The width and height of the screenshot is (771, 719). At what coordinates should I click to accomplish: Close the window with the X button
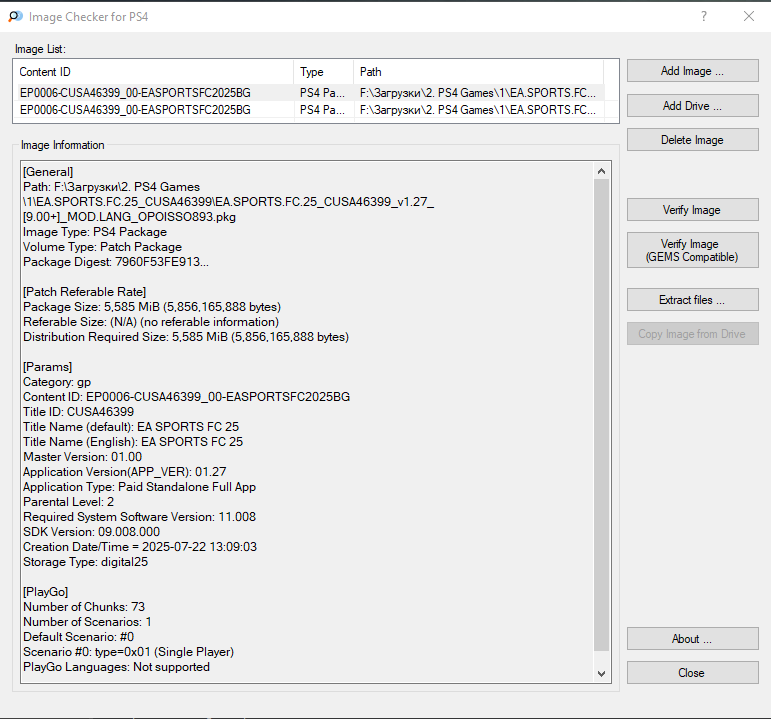(748, 16)
